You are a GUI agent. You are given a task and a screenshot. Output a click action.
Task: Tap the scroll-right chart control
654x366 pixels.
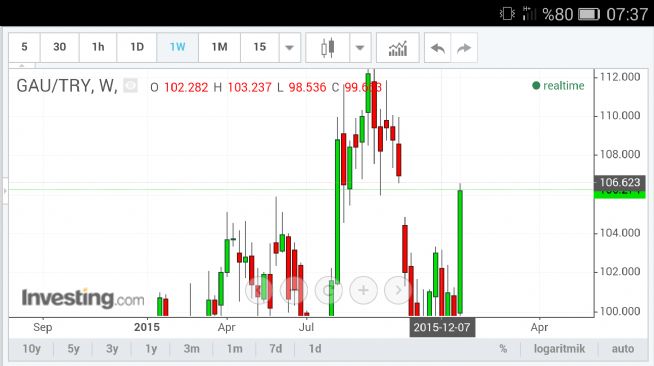(398, 290)
